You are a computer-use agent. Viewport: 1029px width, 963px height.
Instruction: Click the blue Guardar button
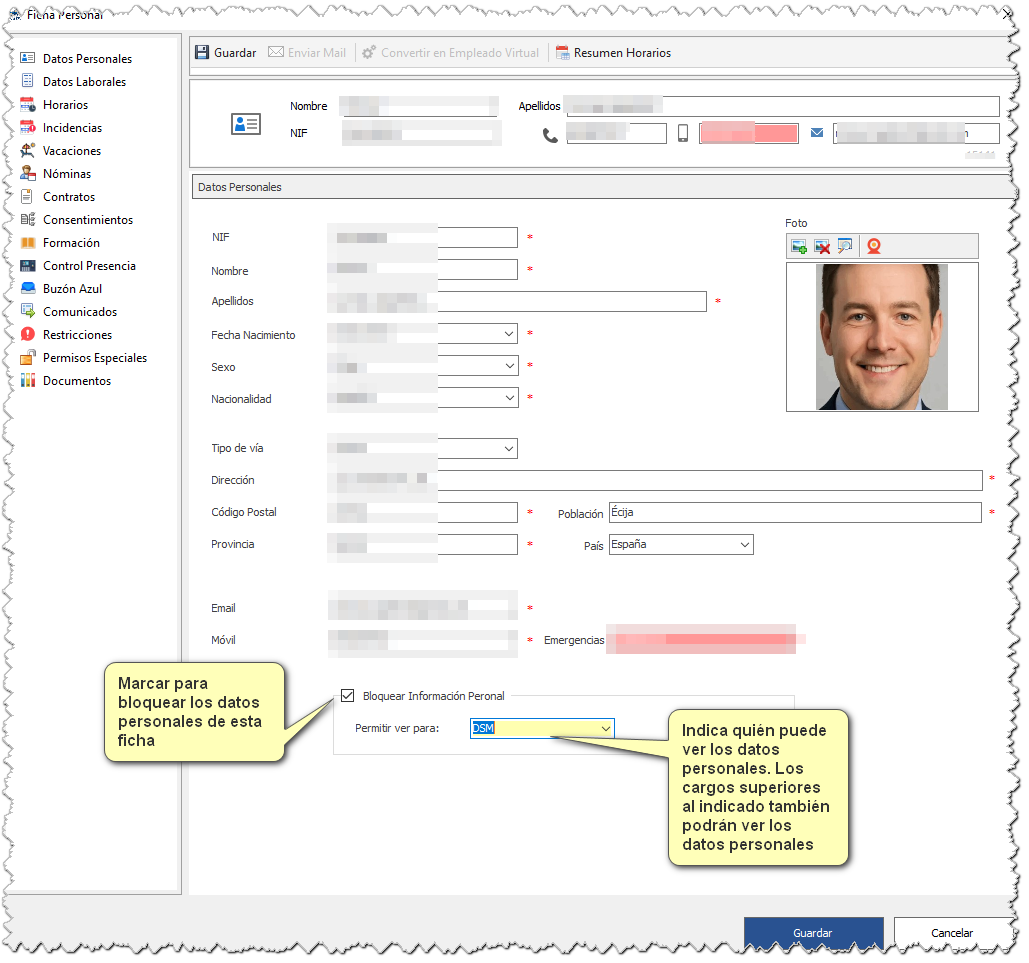pos(813,933)
